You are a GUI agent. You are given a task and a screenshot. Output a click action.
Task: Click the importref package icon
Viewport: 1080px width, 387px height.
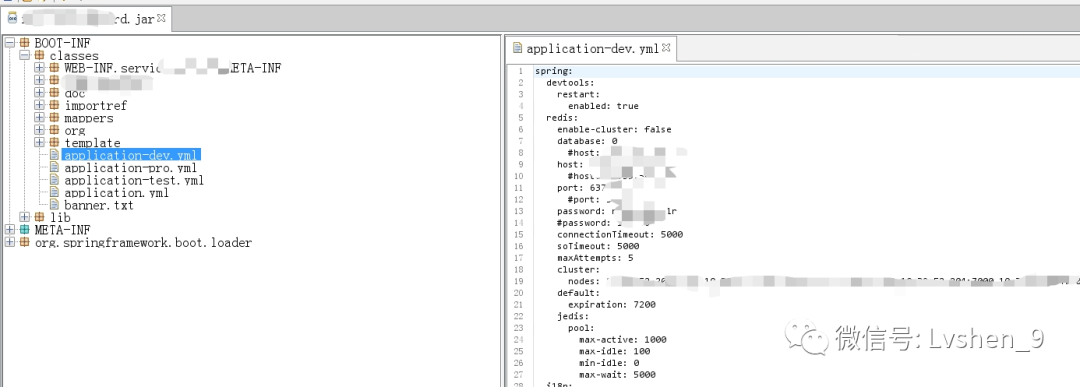pyautogui.click(x=54, y=105)
